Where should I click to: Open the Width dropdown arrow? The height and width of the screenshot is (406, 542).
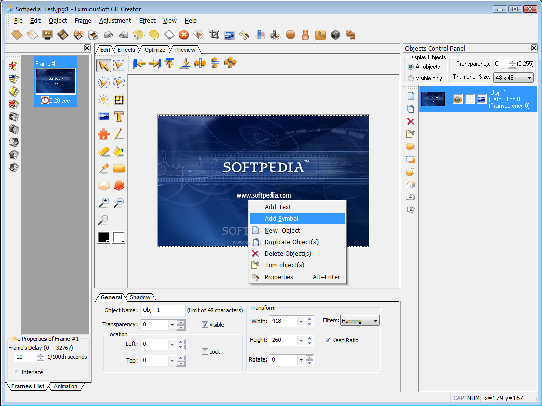(301, 321)
